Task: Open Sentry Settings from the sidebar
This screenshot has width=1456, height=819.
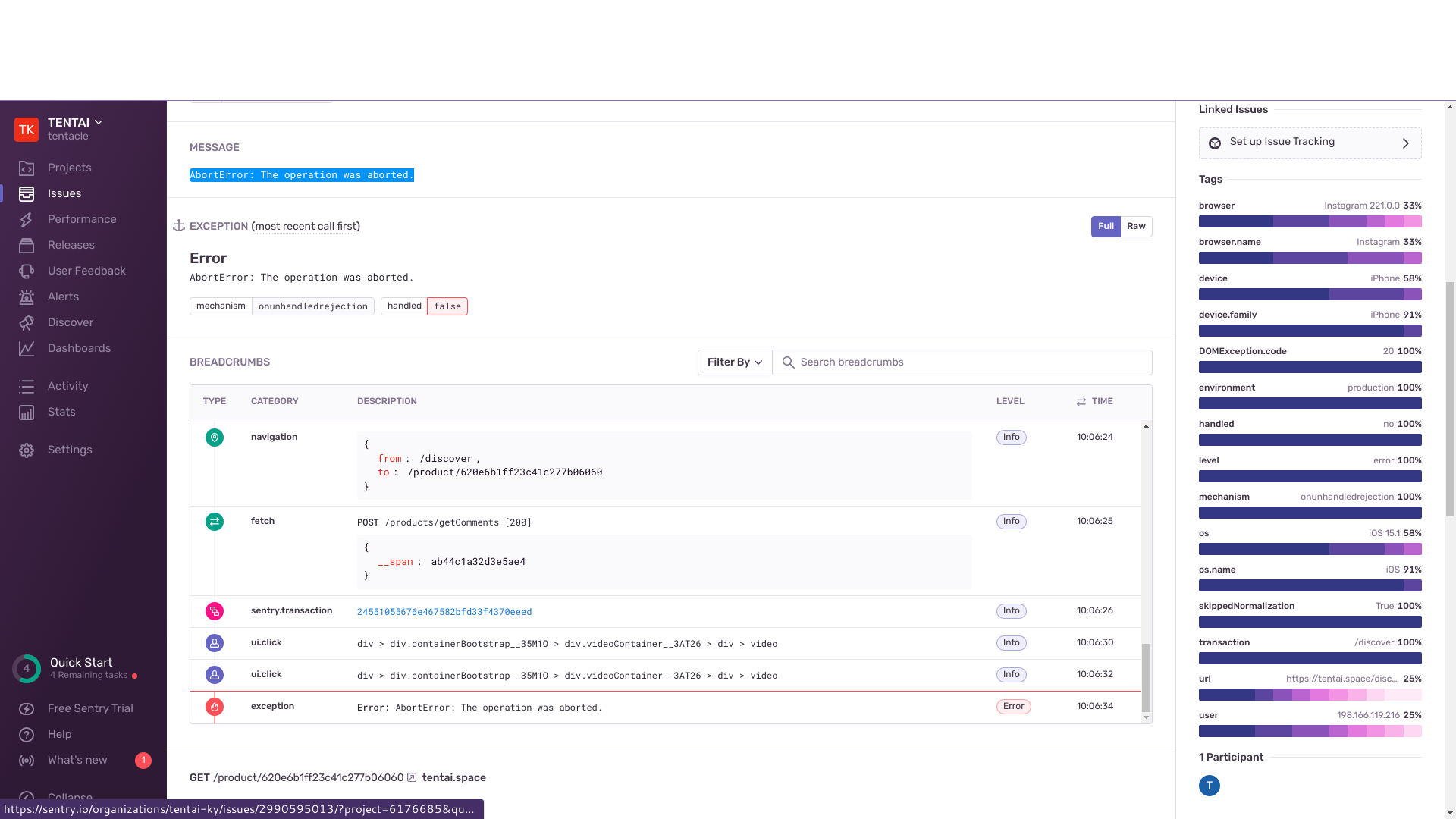Action: [x=69, y=450]
